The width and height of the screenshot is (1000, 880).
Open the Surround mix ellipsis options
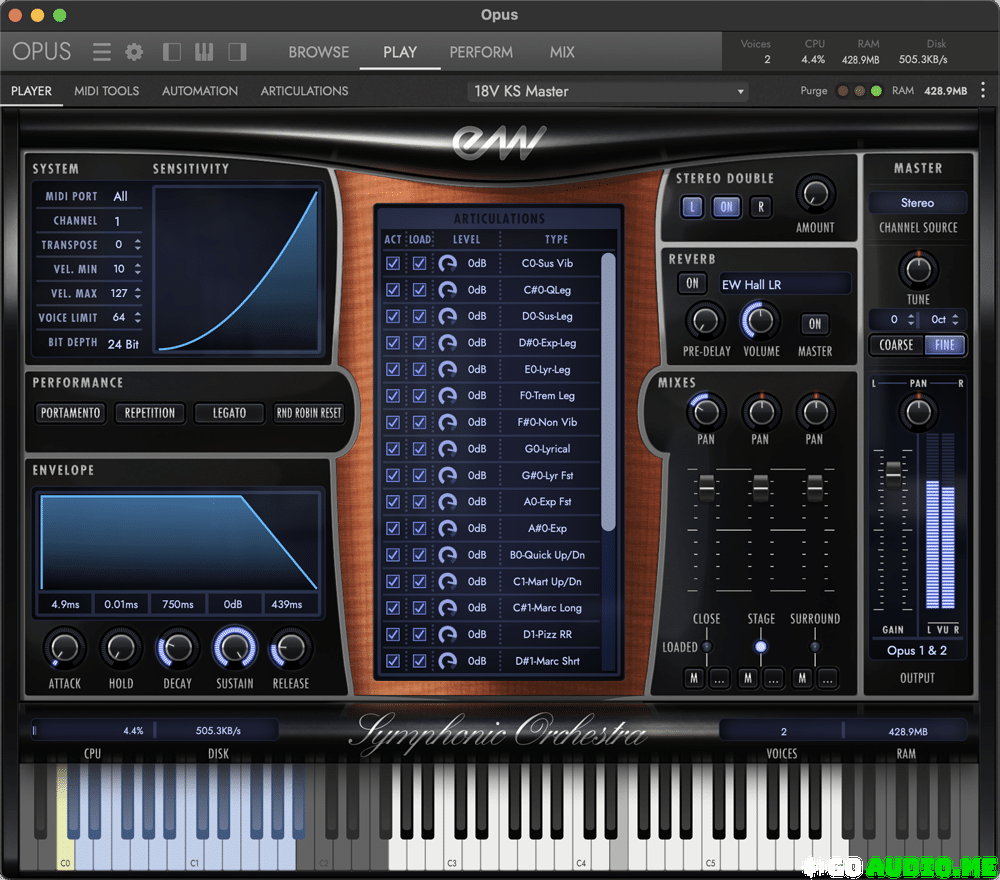click(827, 678)
